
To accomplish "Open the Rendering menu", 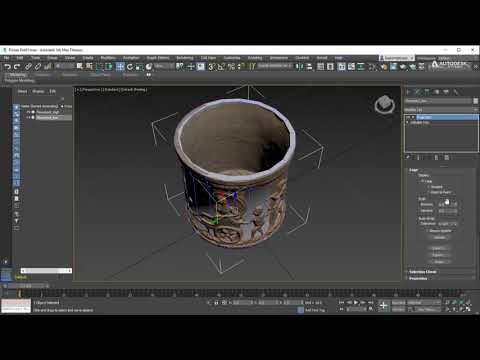I will pyautogui.click(x=185, y=58).
